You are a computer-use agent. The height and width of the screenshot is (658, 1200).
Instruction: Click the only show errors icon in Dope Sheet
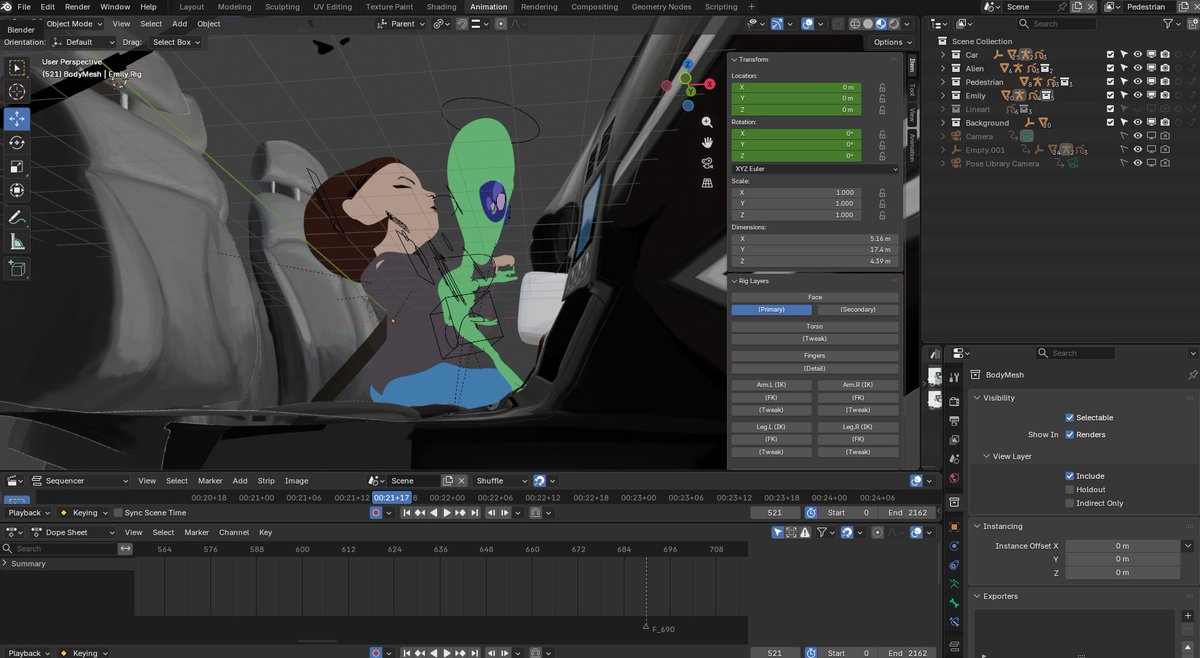tap(806, 533)
